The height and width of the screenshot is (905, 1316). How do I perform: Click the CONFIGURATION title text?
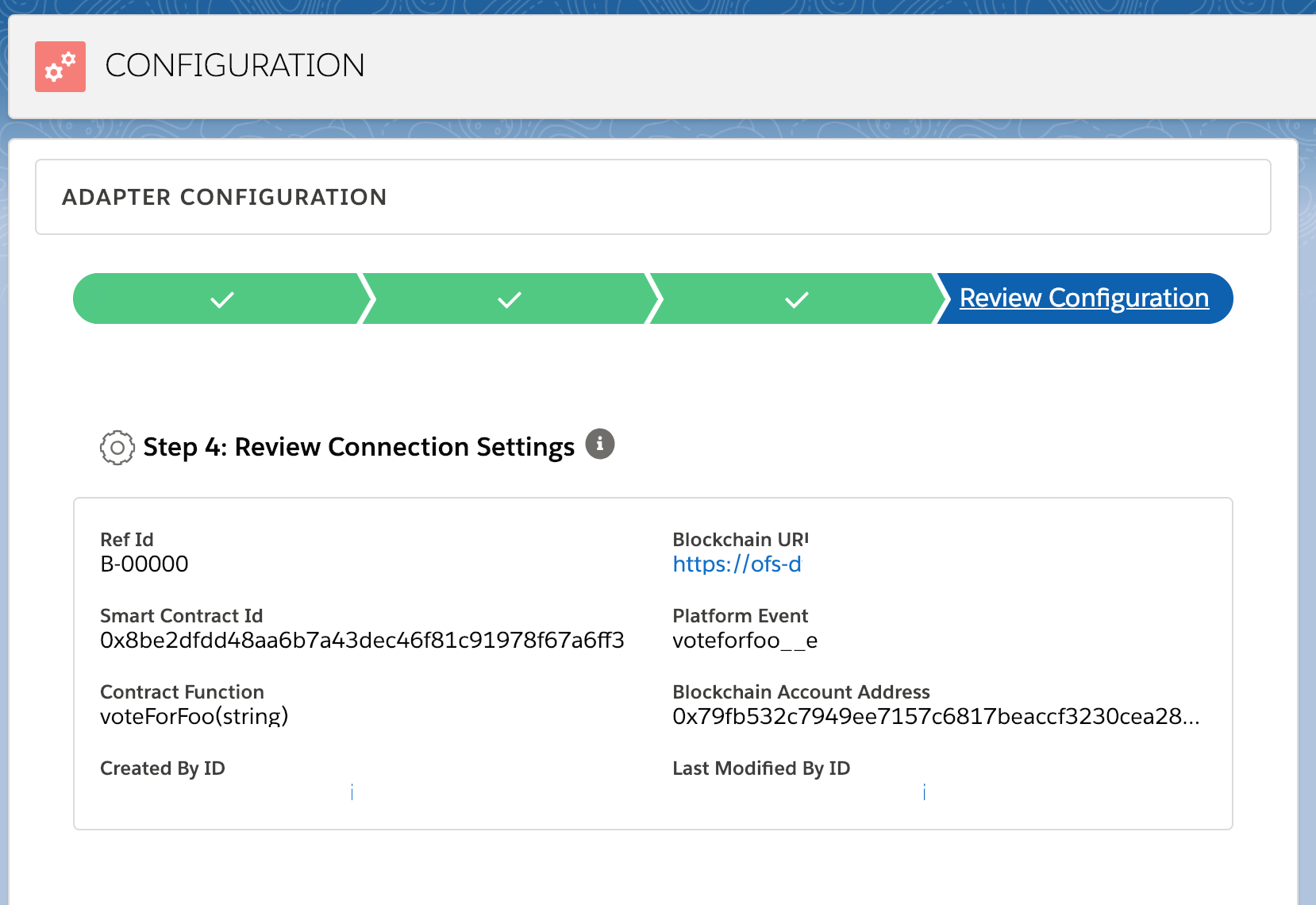pyautogui.click(x=235, y=65)
